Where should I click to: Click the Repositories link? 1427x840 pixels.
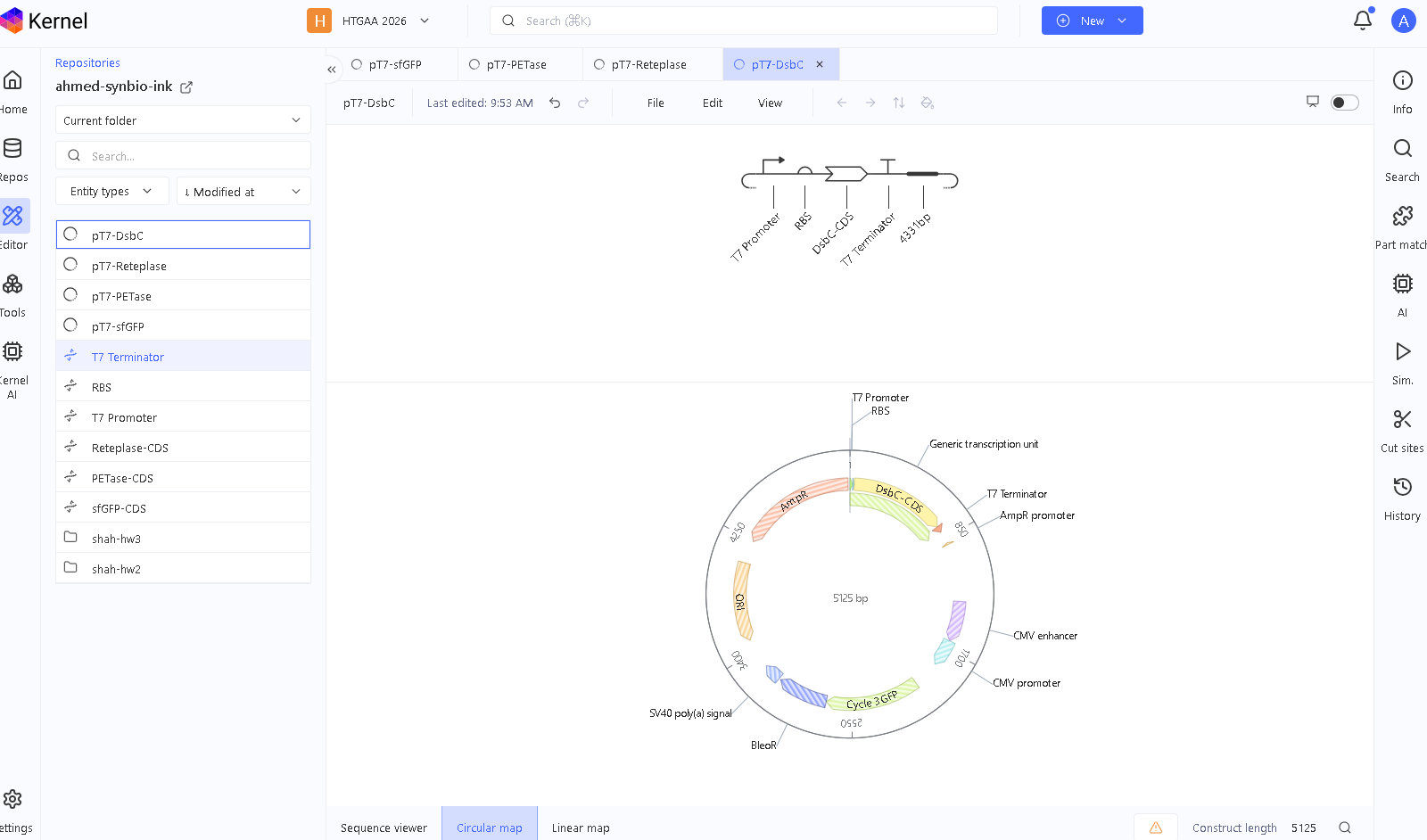pos(87,63)
